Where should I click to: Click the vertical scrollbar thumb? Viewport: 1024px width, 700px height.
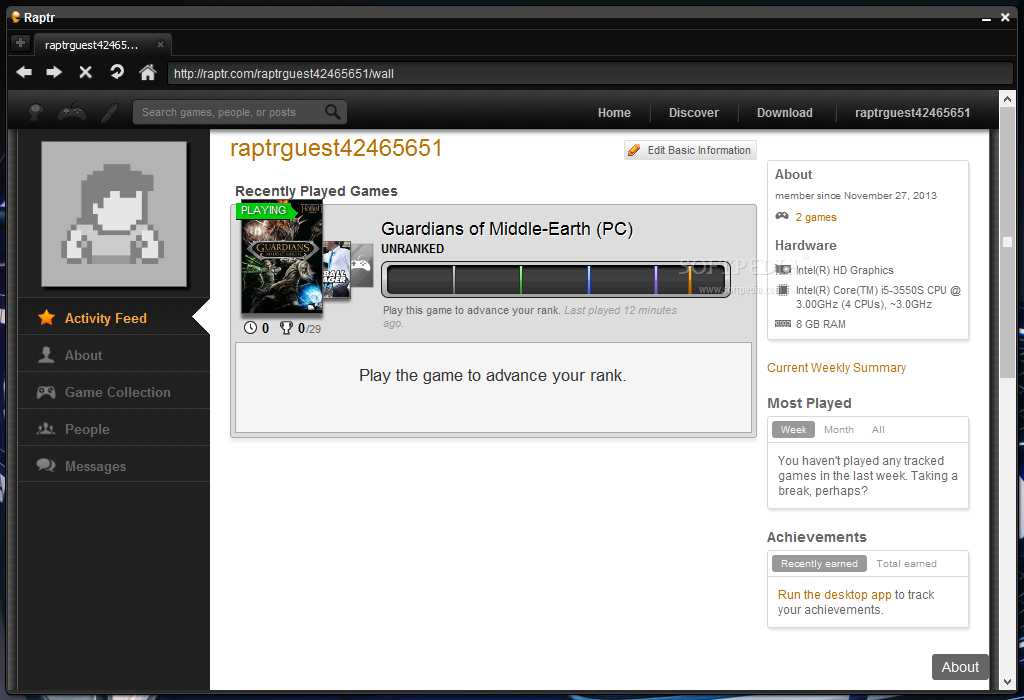(1007, 242)
